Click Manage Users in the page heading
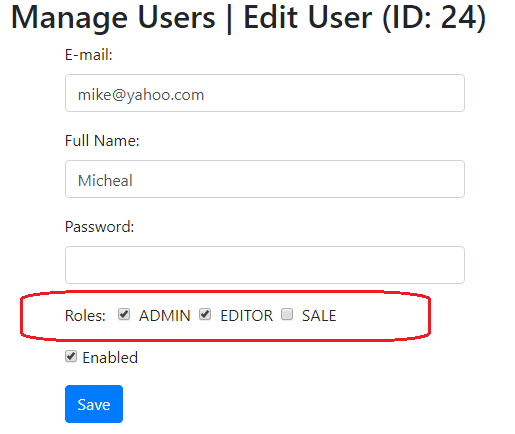This screenshot has height=434, width=515. (x=113, y=18)
